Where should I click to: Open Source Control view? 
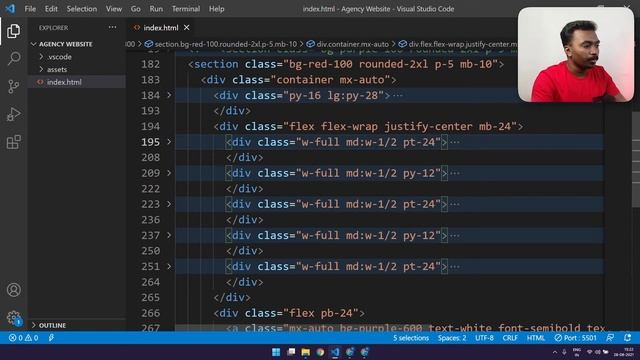13,87
